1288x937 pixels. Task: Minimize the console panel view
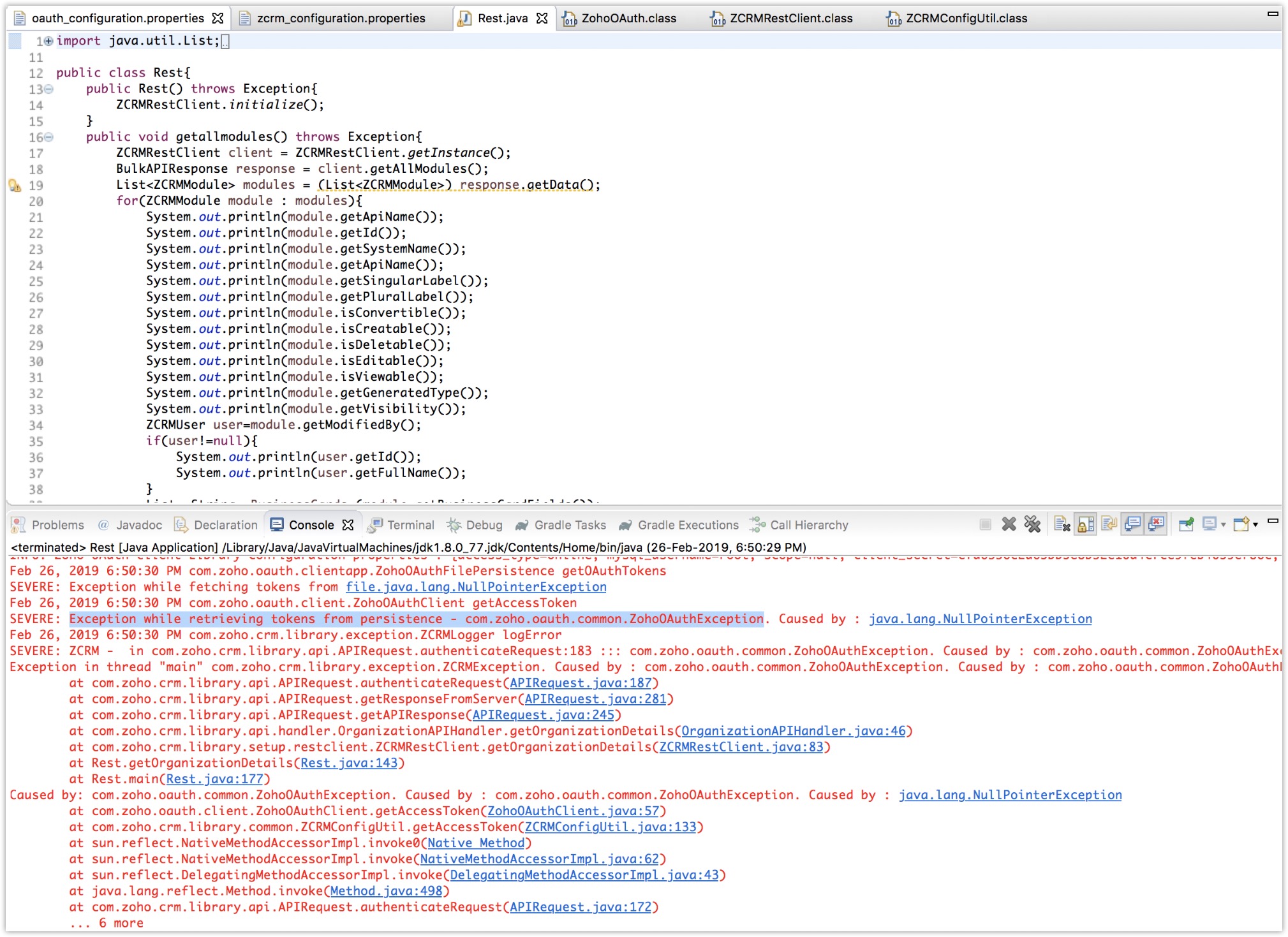coord(1273,521)
